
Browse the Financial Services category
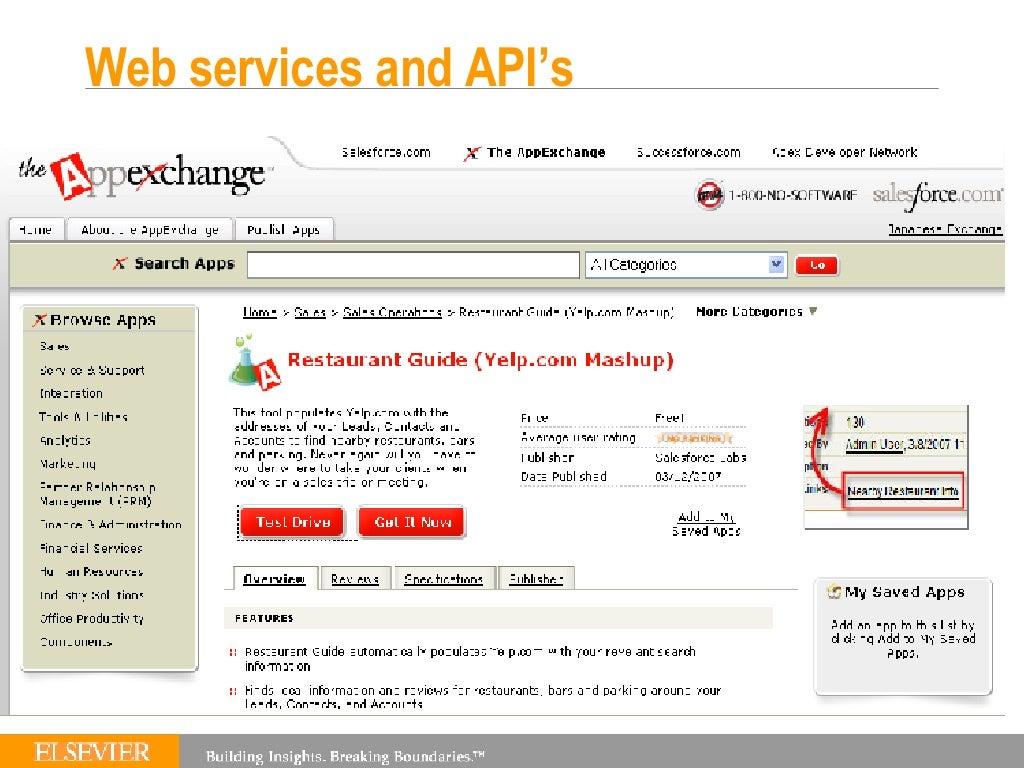[91, 549]
